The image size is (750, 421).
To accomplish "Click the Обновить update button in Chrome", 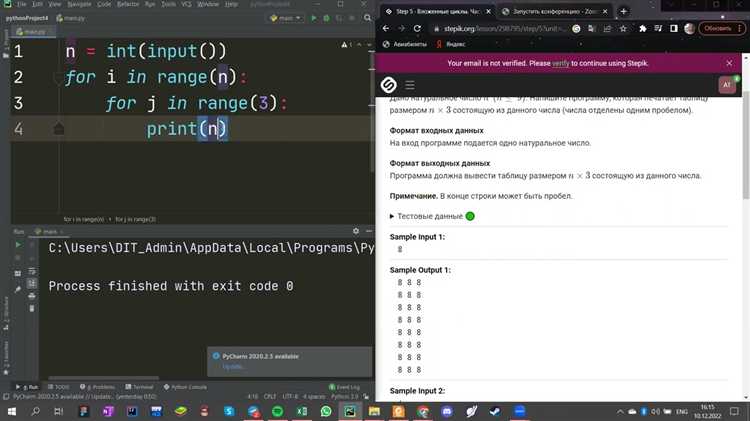I will [x=721, y=29].
